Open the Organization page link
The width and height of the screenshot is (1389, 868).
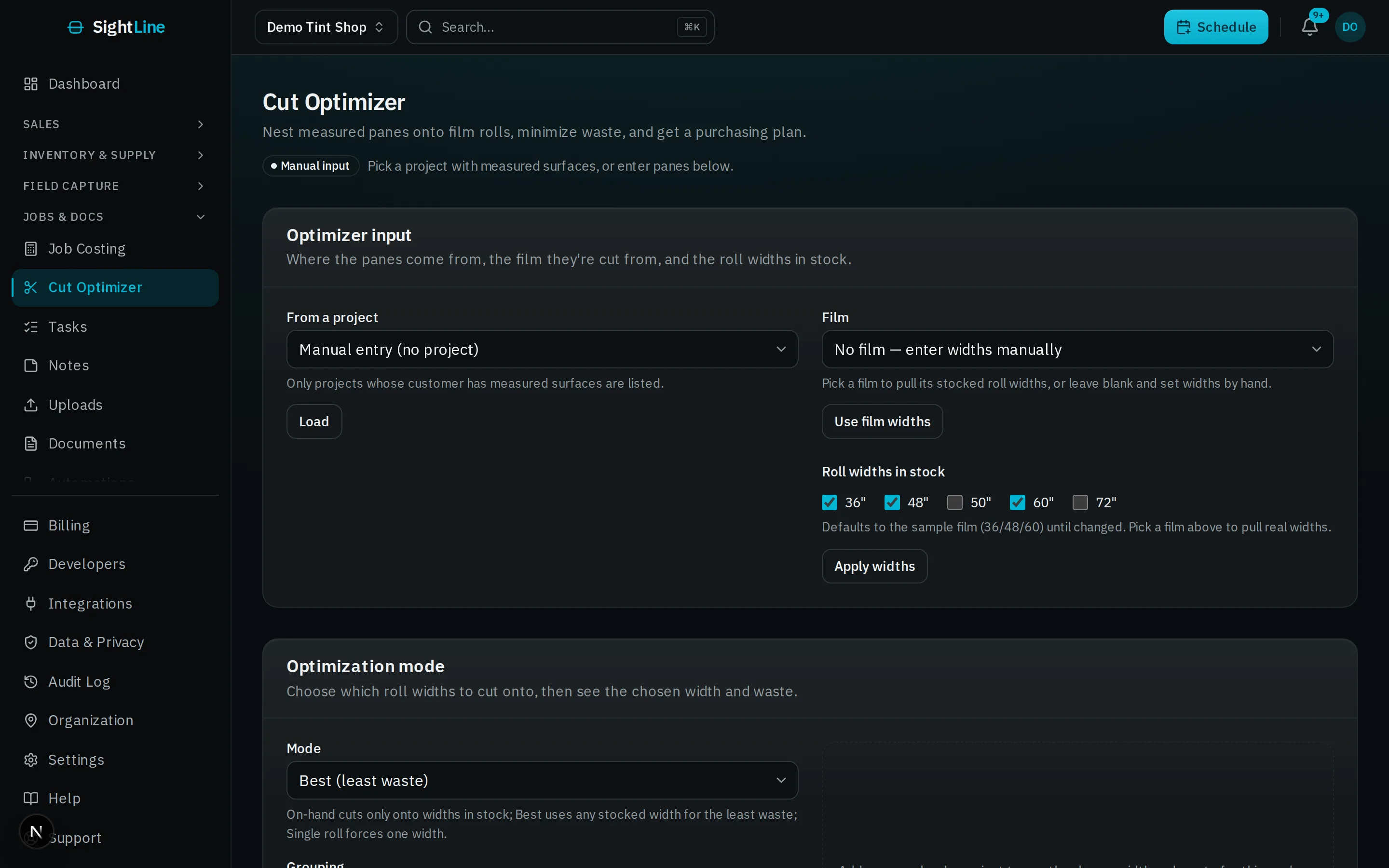click(x=115, y=720)
